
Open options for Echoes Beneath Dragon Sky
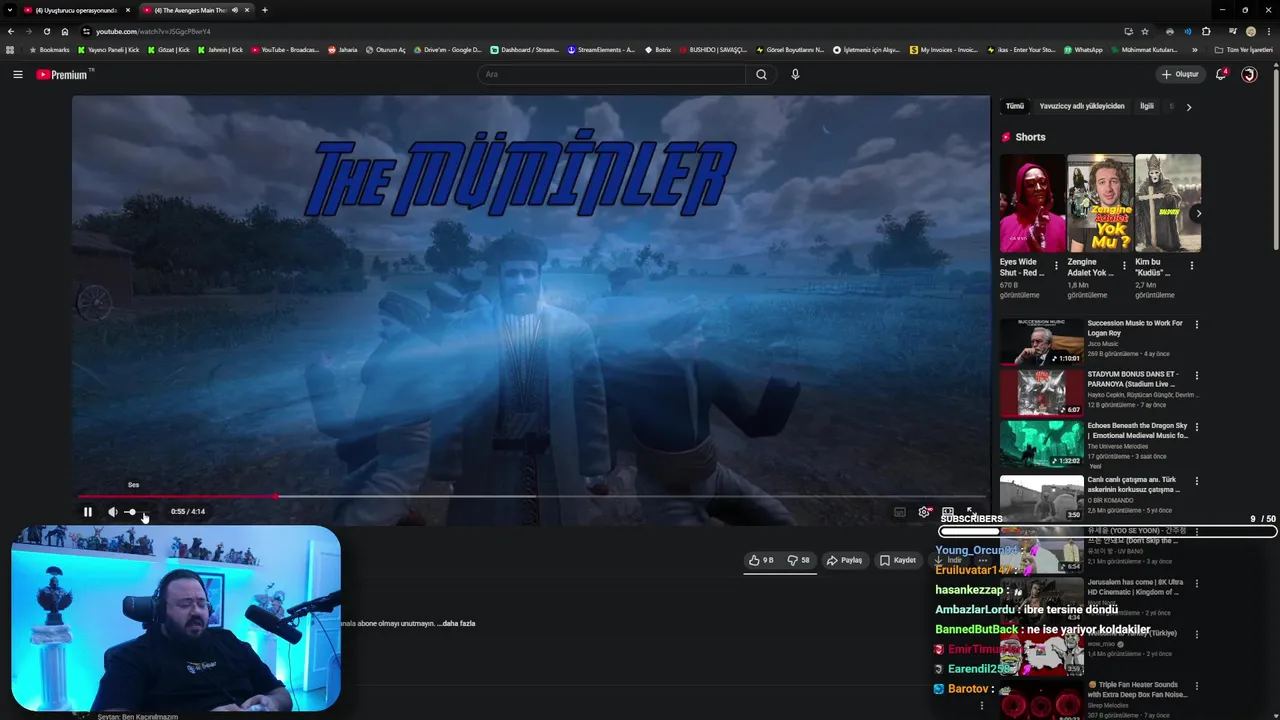1196,427
